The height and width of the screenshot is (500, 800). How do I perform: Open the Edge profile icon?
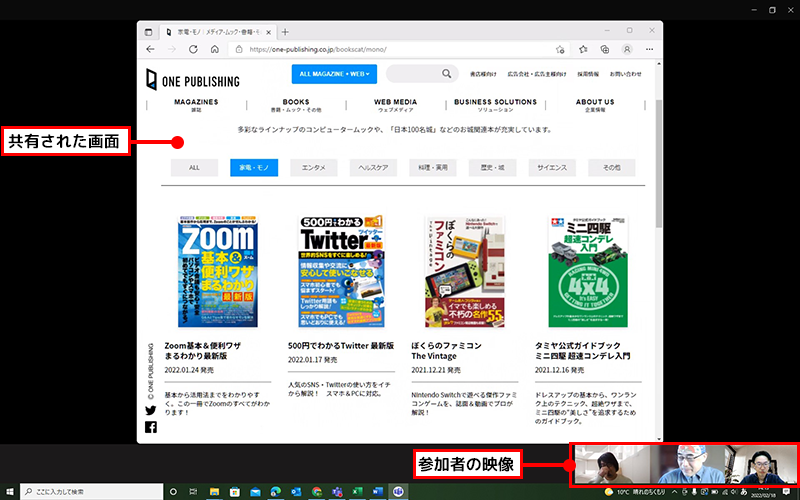[627, 49]
